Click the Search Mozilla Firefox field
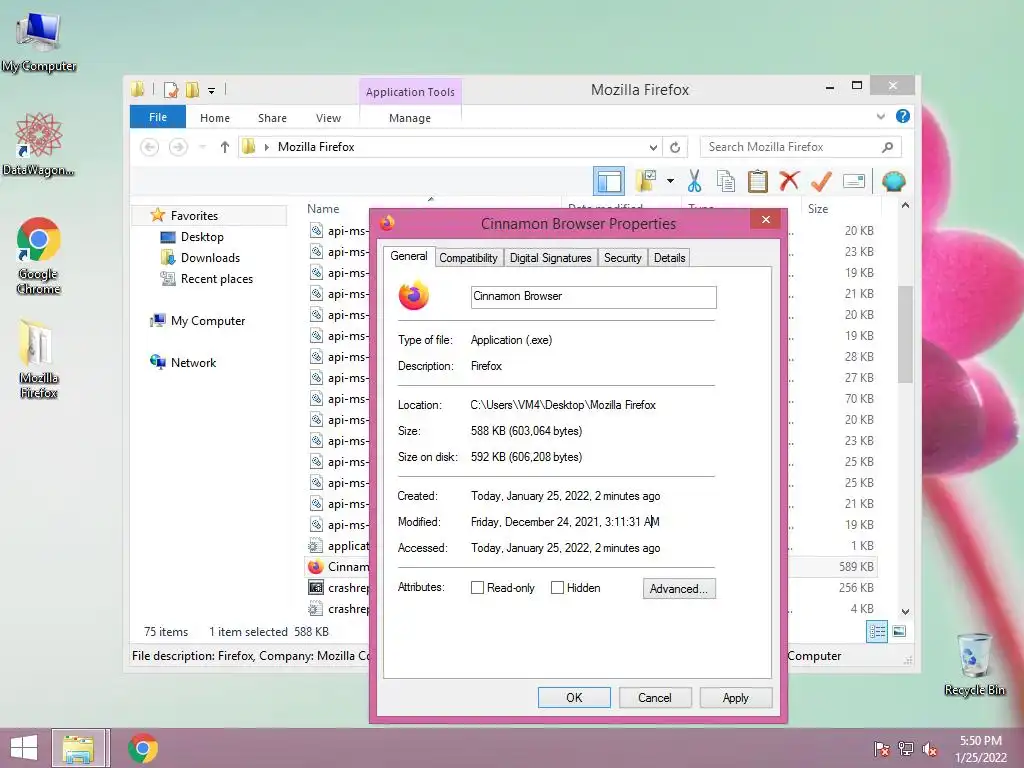 (x=800, y=147)
